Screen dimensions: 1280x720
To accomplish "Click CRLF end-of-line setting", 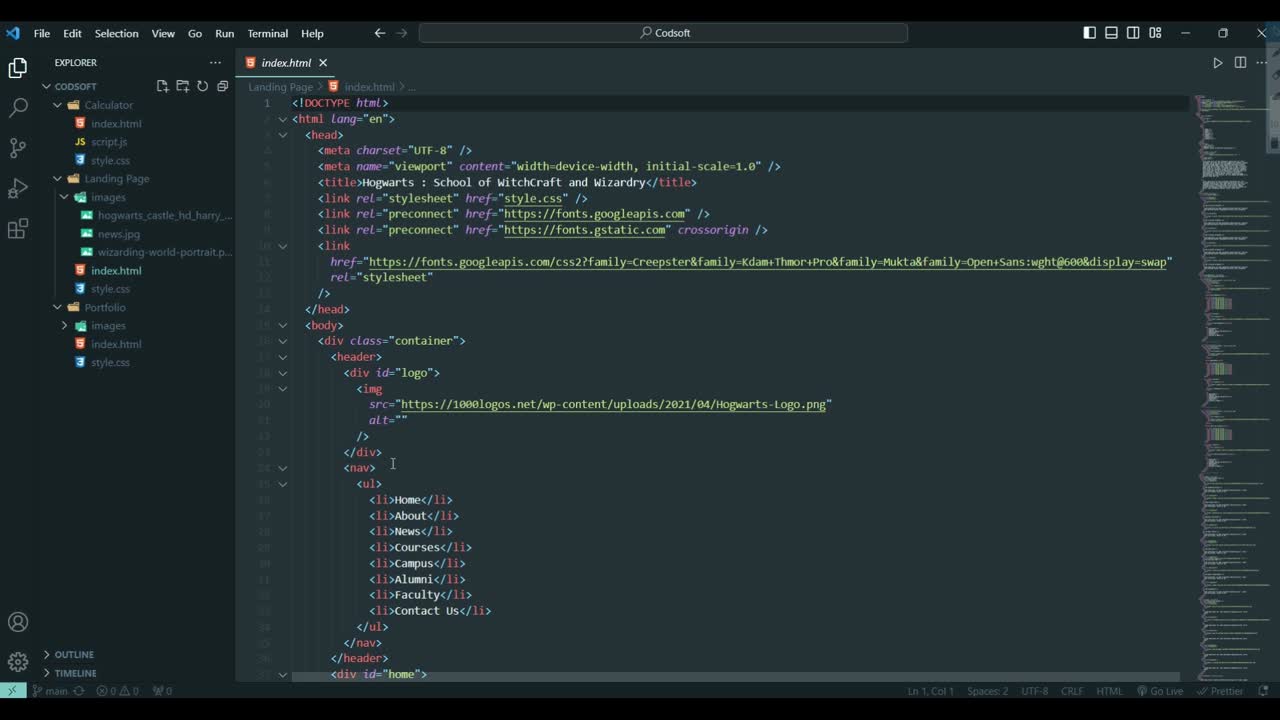I will (1072, 691).
